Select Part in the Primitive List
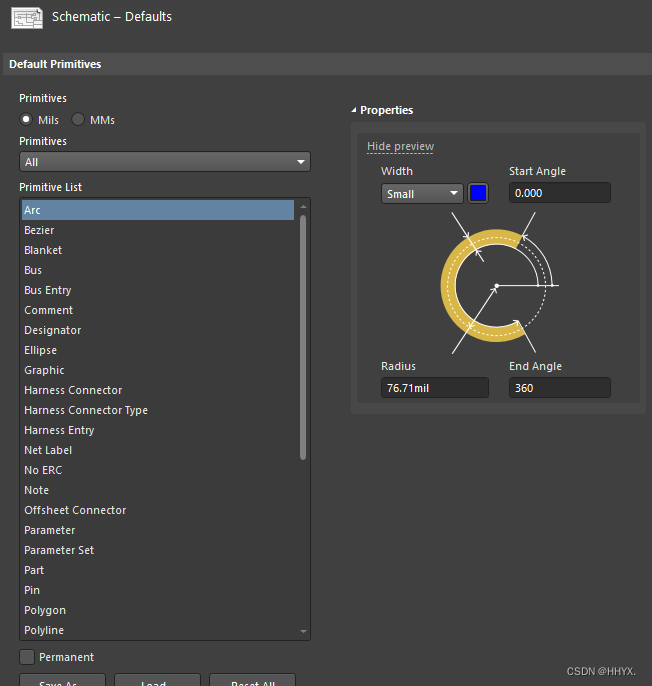Viewport: 652px width, 686px height. tap(158, 570)
